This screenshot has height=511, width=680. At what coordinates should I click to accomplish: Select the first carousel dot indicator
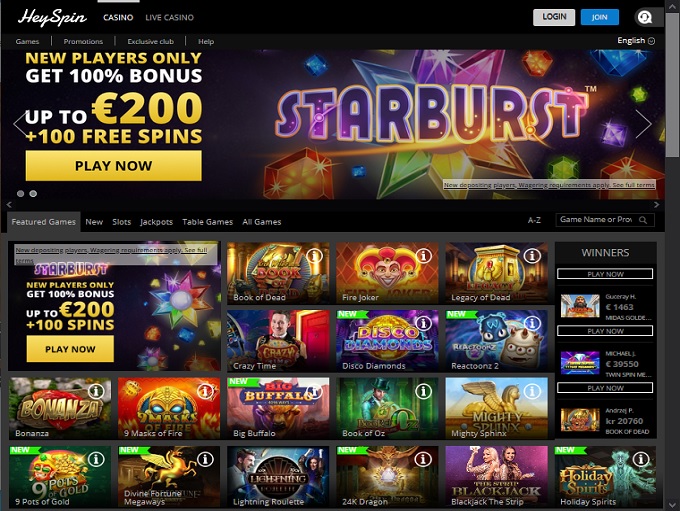tap(20, 193)
